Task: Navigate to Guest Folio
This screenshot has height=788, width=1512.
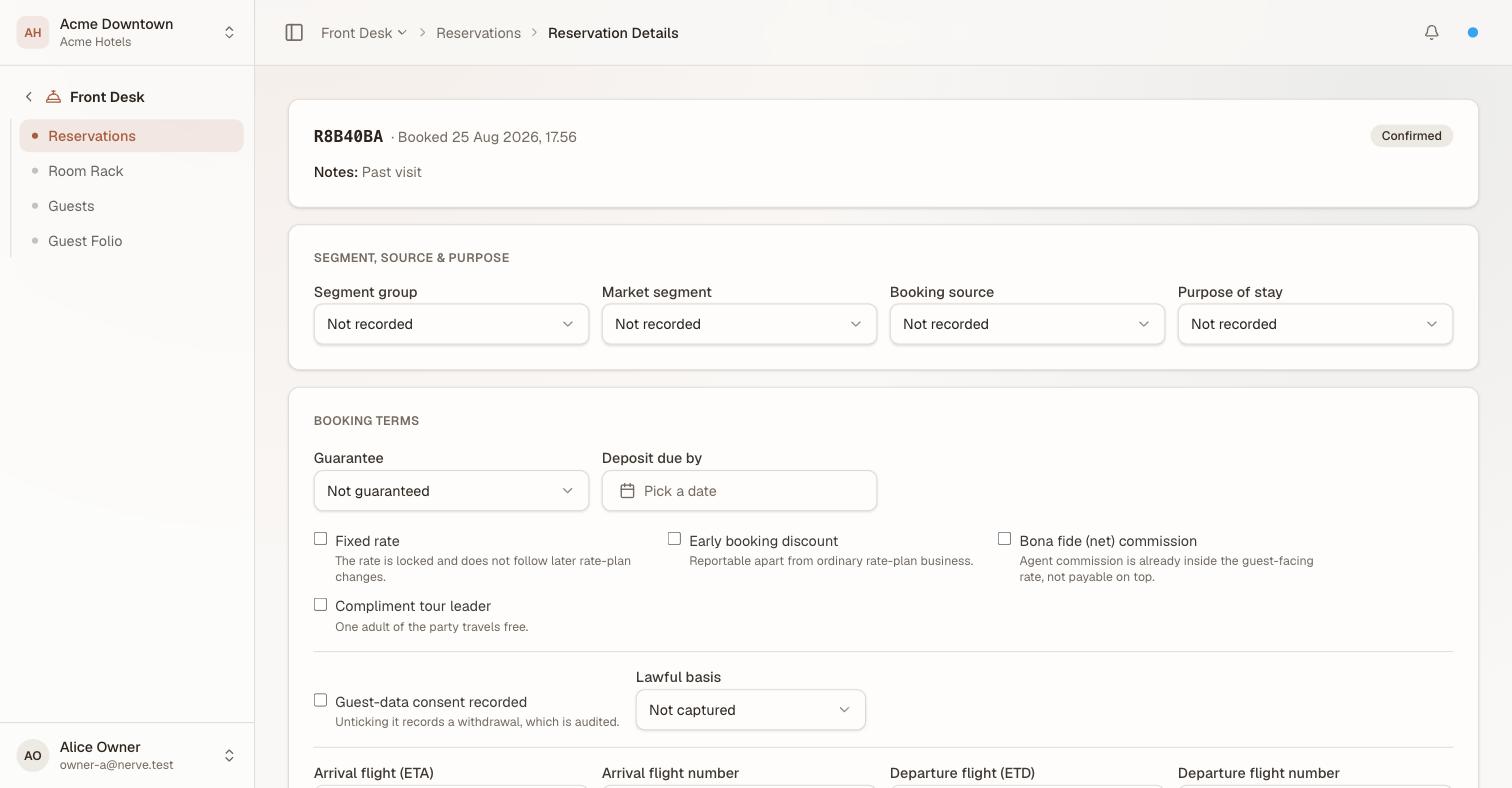Action: coord(131,241)
